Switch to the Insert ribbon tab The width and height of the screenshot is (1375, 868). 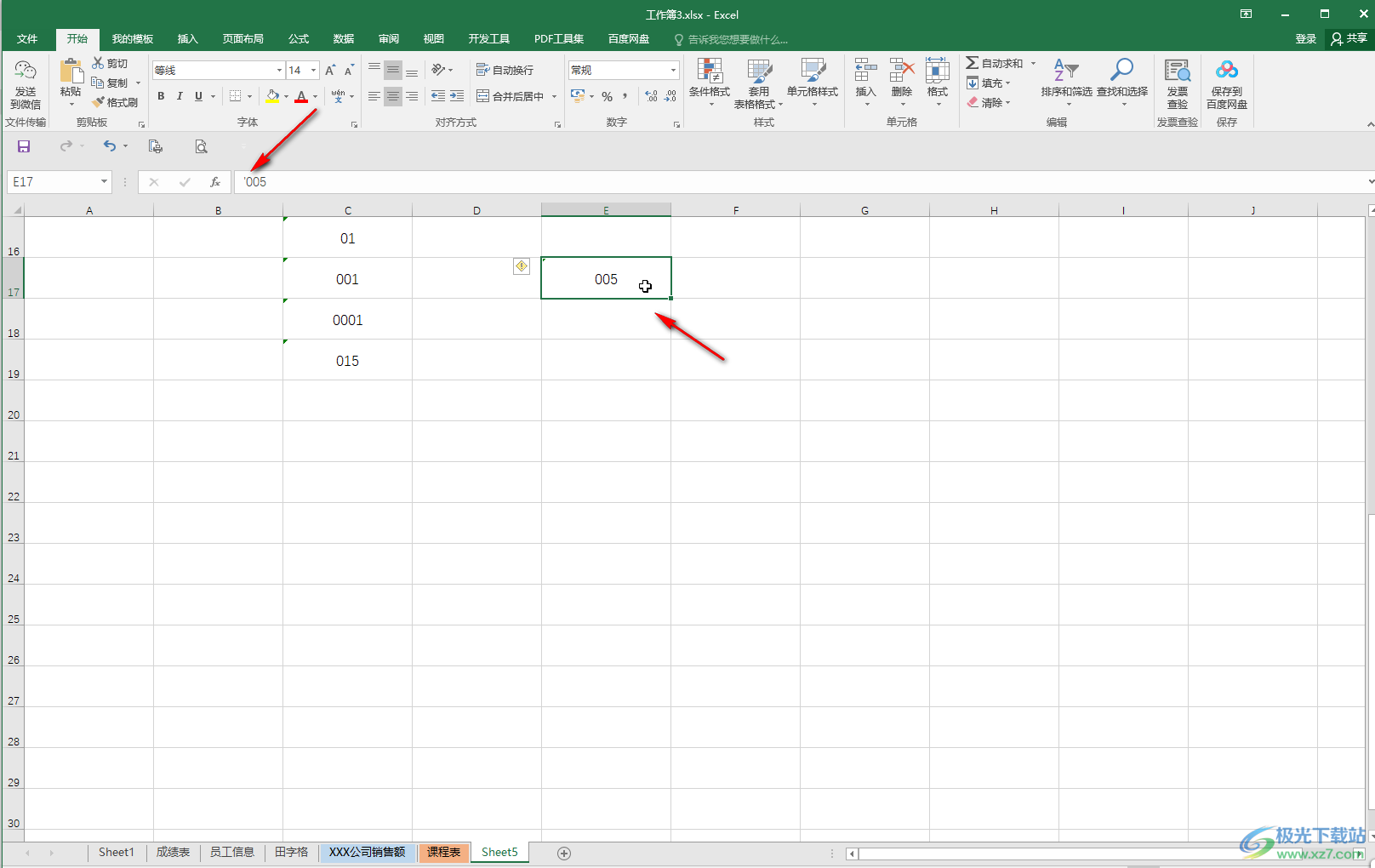click(187, 39)
